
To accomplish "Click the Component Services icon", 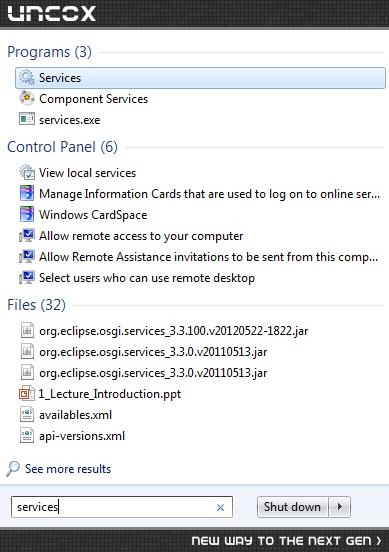I will point(27,99).
